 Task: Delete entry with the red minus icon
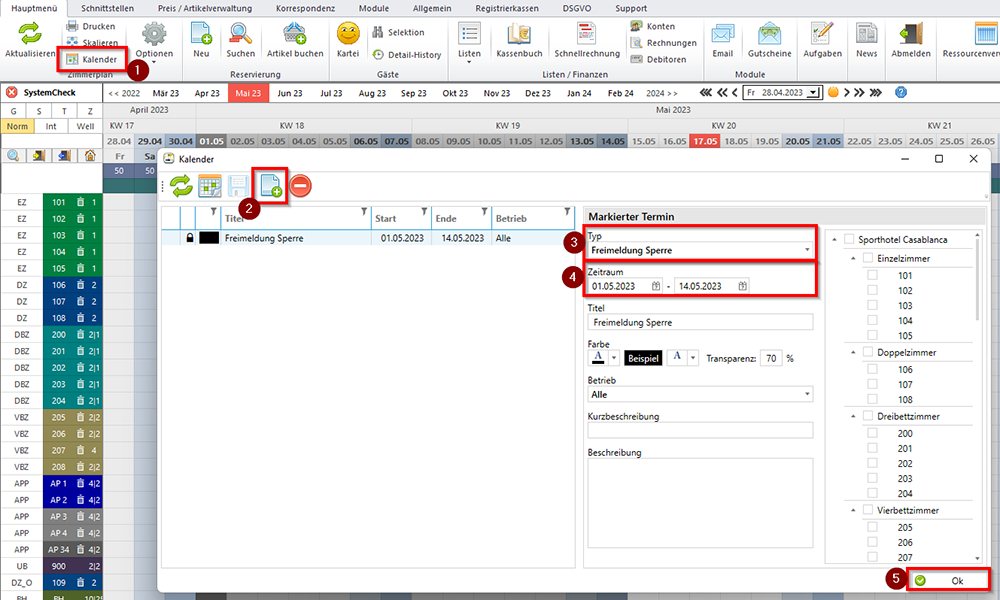(300, 185)
